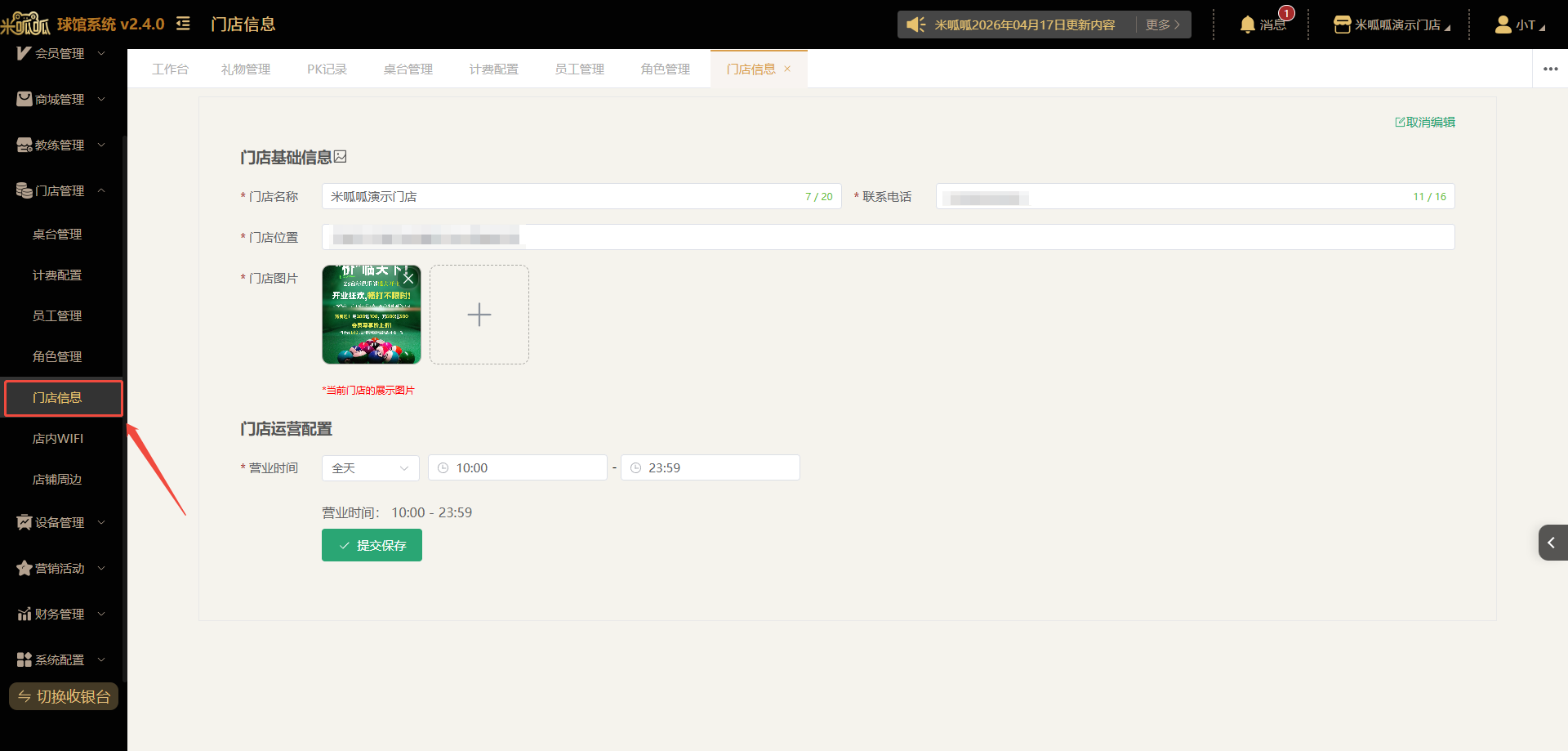Remove the uploaded store picture with X

pos(409,278)
